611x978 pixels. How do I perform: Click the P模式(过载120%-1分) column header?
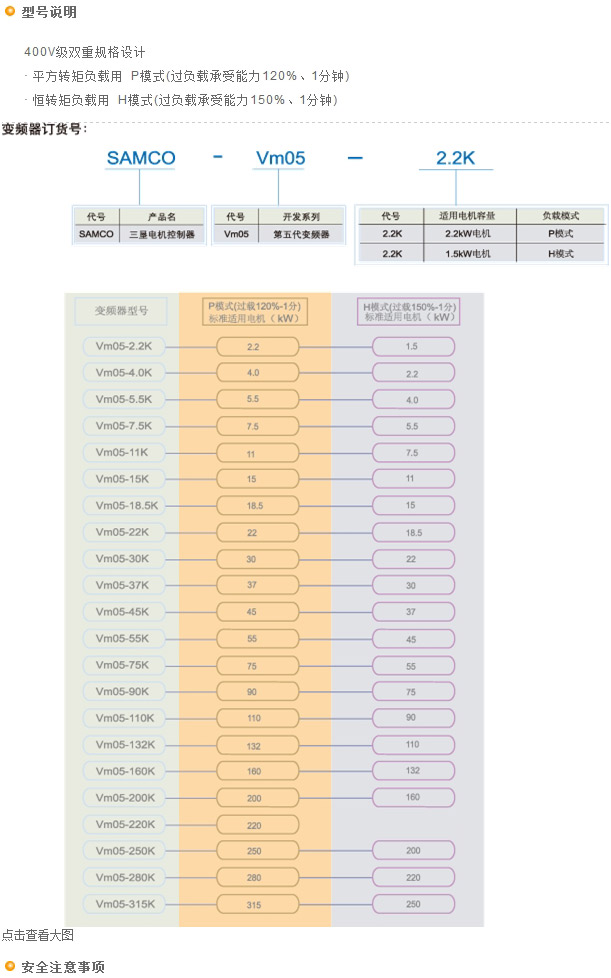[x=254, y=312]
